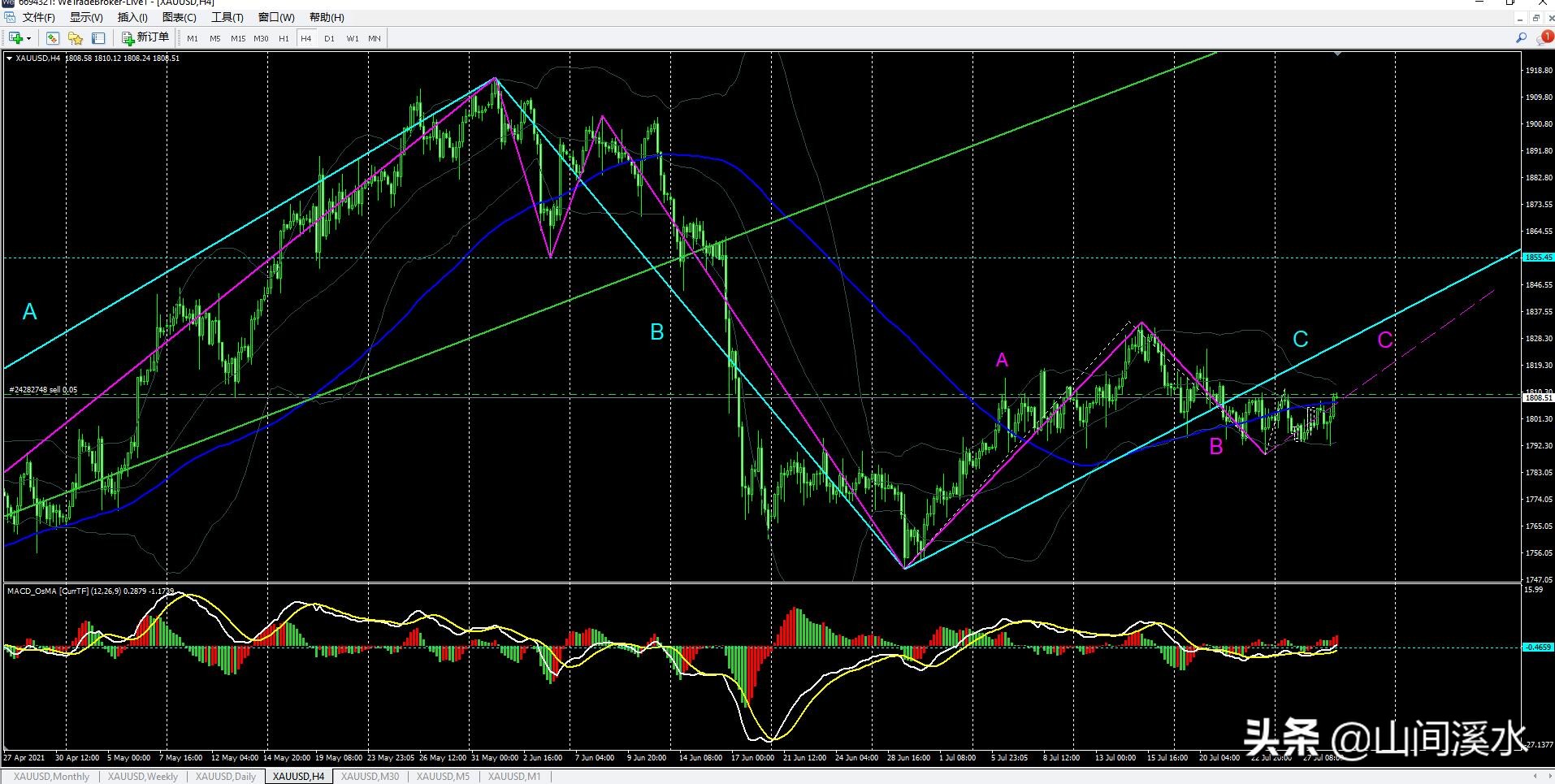Screen dimensions: 1555x784
Task: Click the current price 1808.51 label
Action: coord(1539,398)
